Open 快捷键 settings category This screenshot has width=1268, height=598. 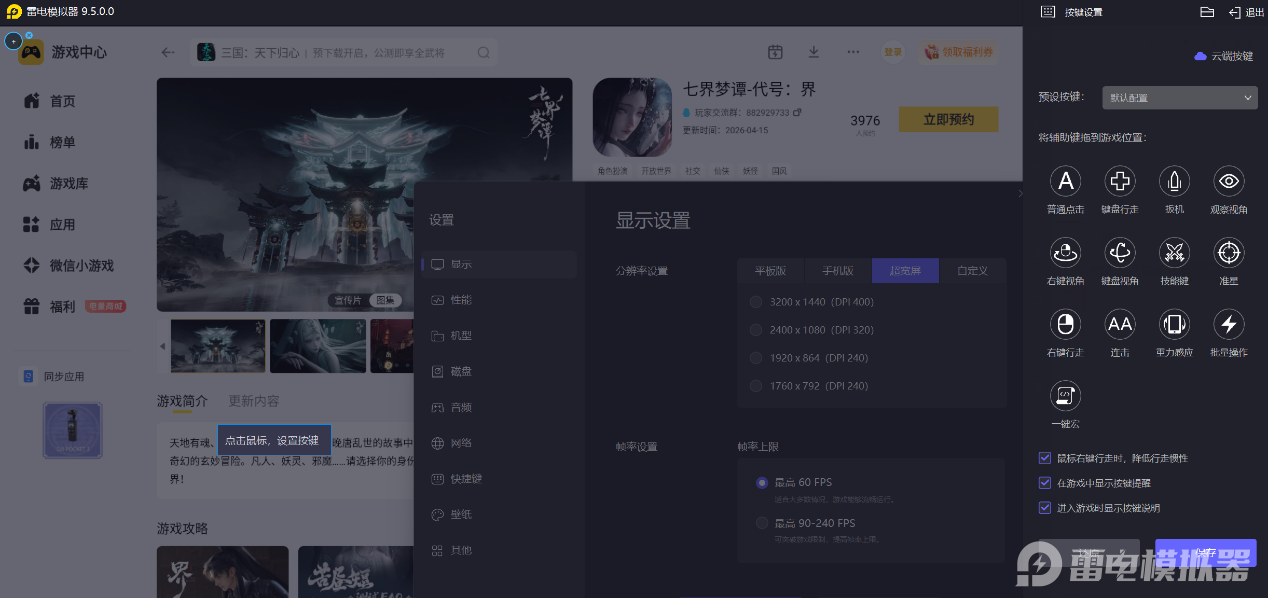[x=499, y=479]
